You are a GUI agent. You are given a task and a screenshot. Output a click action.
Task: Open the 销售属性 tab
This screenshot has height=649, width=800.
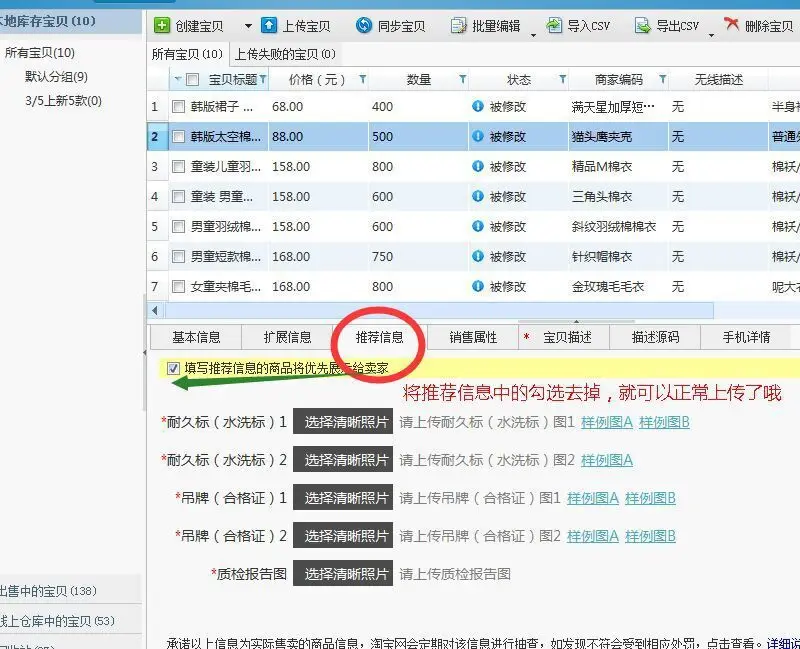pyautogui.click(x=473, y=337)
